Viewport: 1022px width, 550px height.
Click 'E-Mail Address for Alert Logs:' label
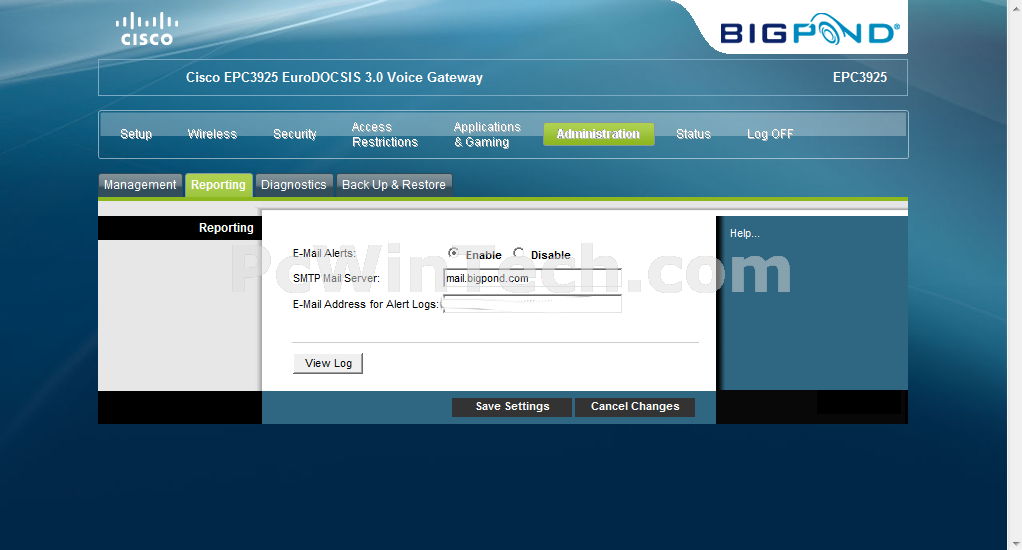(366, 304)
